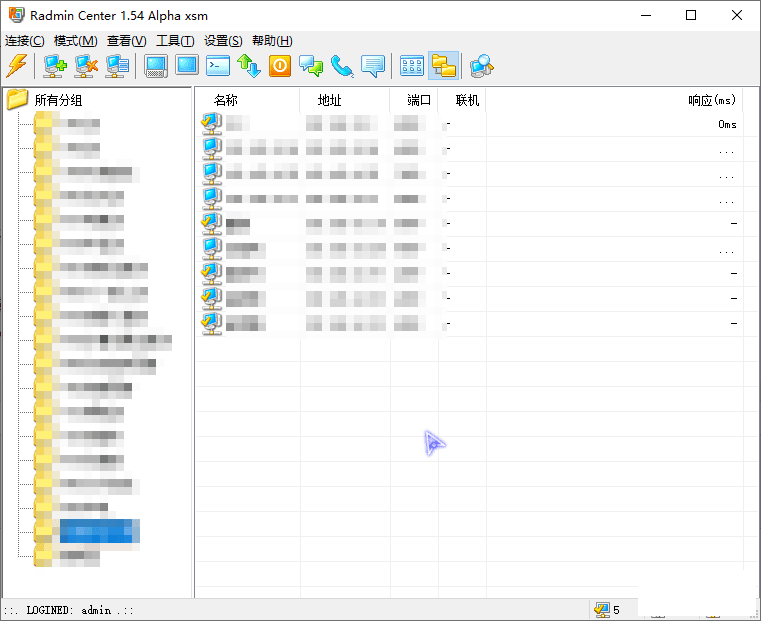Choose the Telnet console mode icon
Image resolution: width=761 pixels, height=621 pixels.
tap(218, 65)
